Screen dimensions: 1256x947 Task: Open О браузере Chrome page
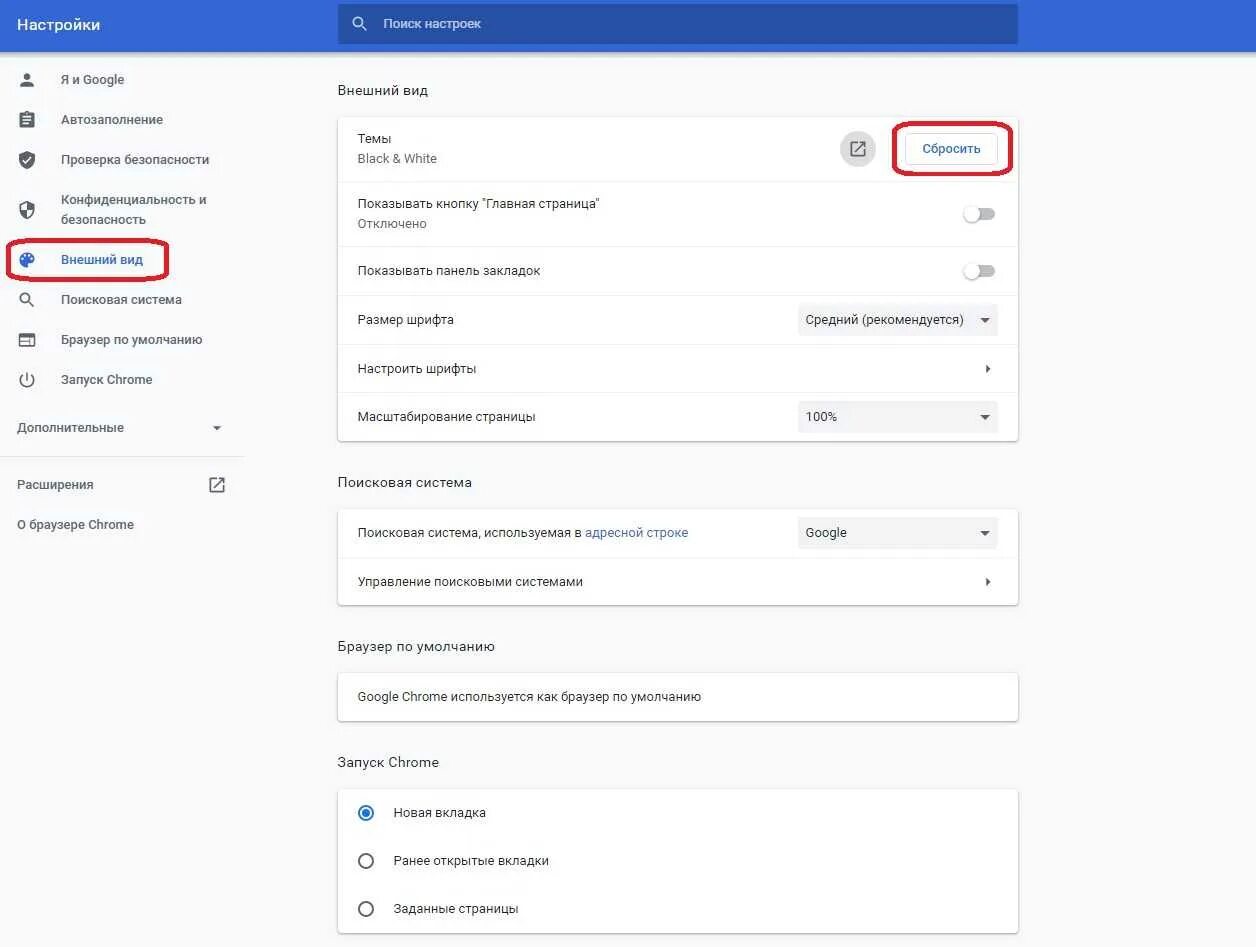pyautogui.click(x=75, y=525)
